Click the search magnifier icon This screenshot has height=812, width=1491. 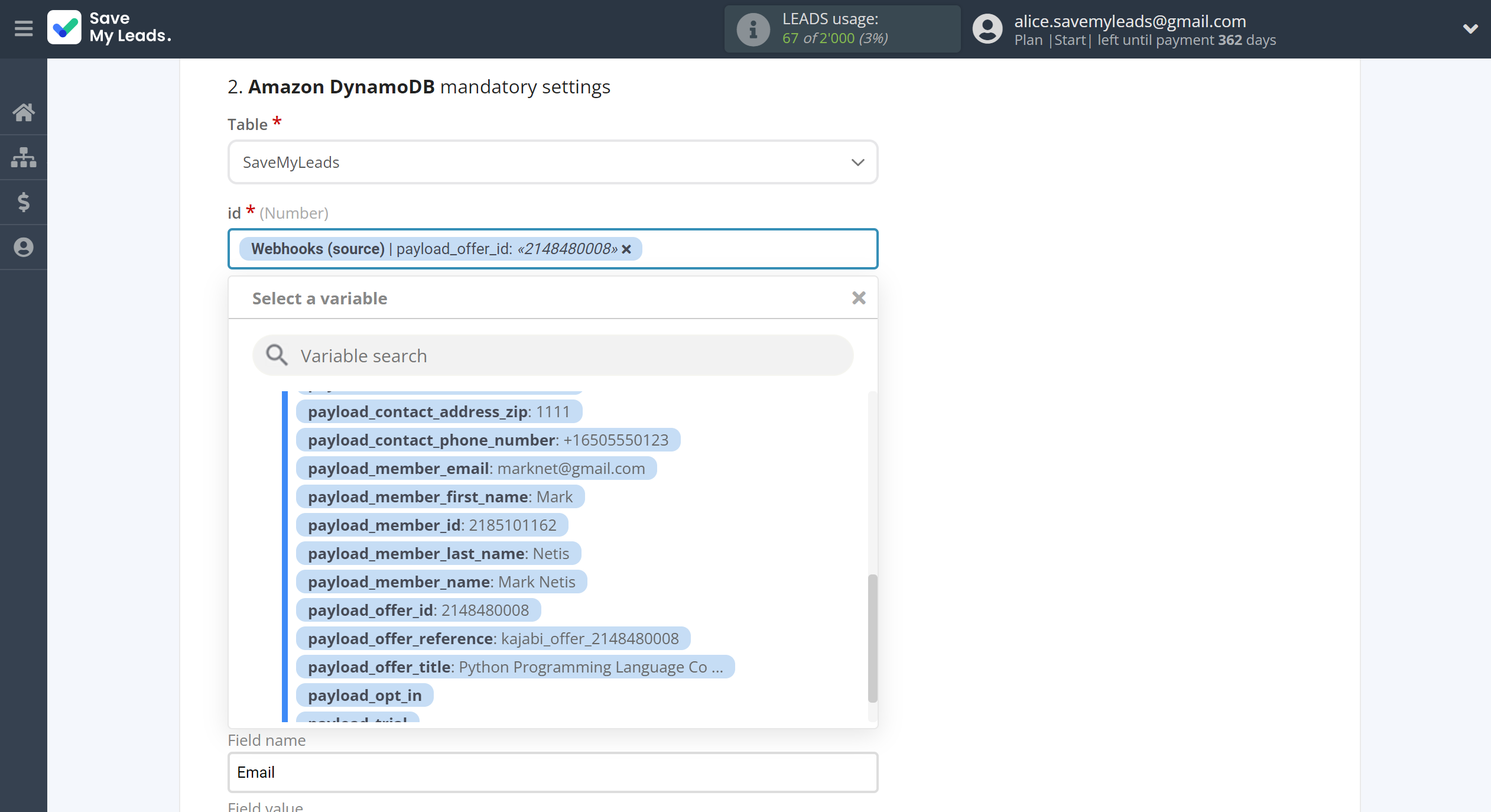click(276, 355)
